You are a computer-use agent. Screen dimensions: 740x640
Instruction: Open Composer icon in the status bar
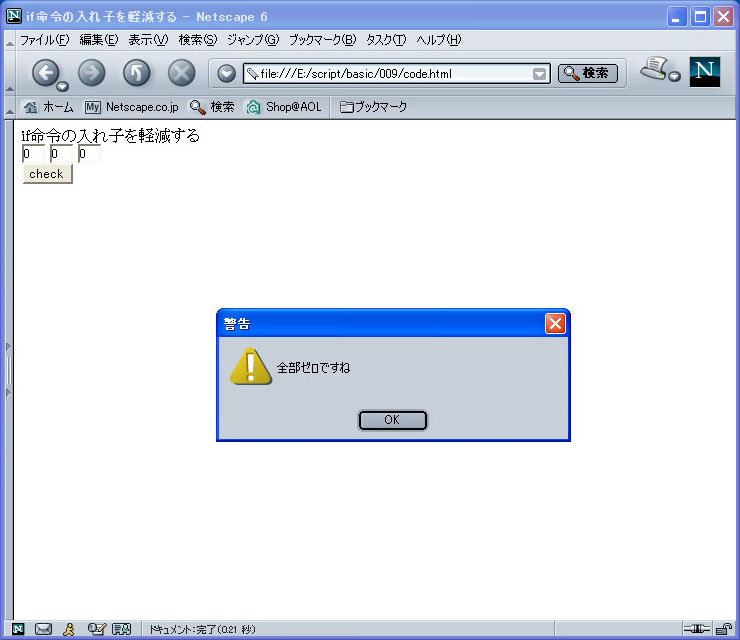pos(97,629)
